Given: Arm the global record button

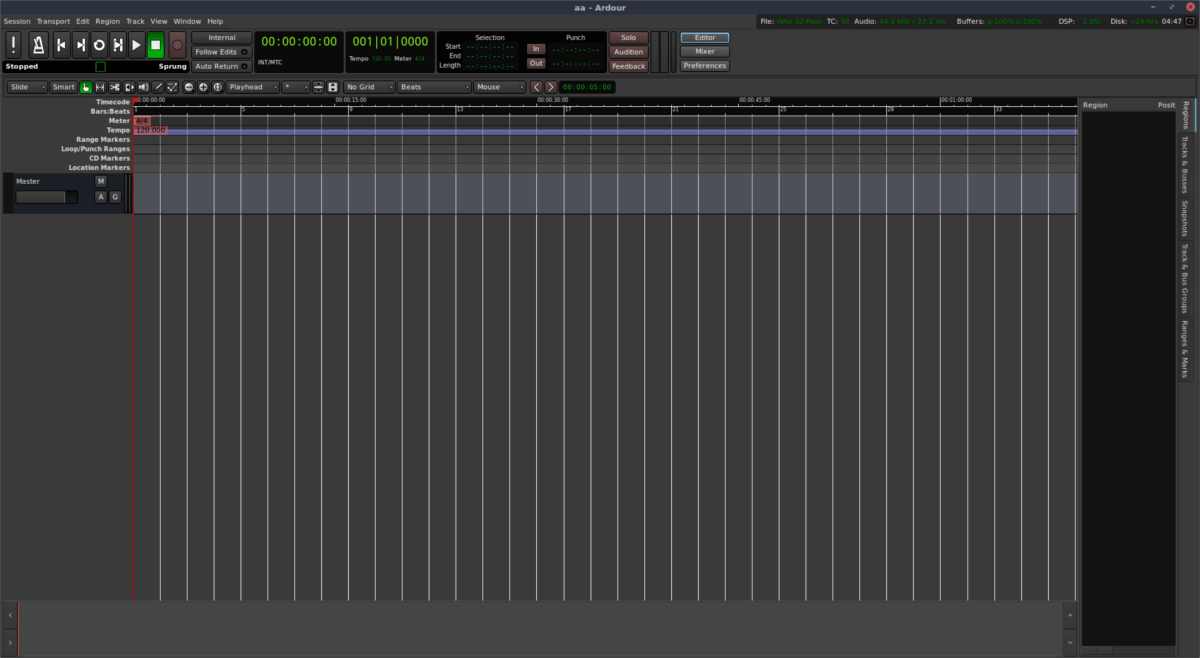Looking at the screenshot, I should [177, 45].
